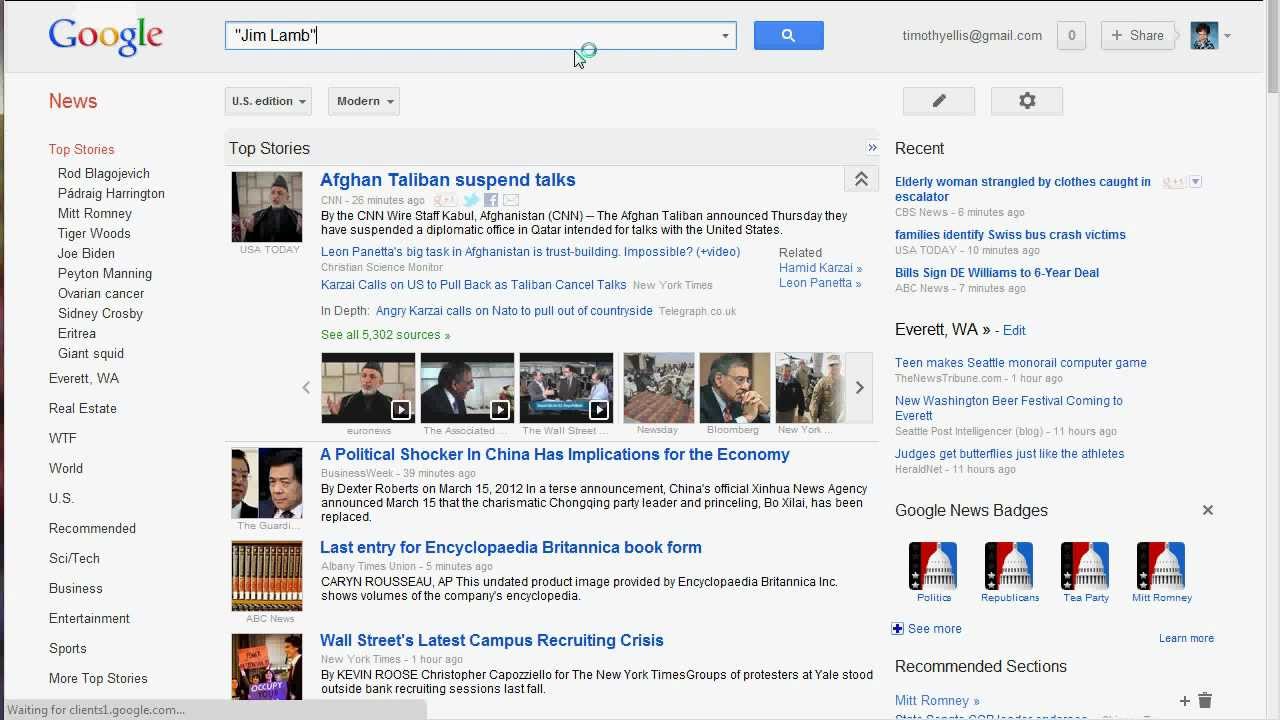Click +1 beside Elderly woman headline
The width and height of the screenshot is (1280, 720).
(x=1173, y=182)
